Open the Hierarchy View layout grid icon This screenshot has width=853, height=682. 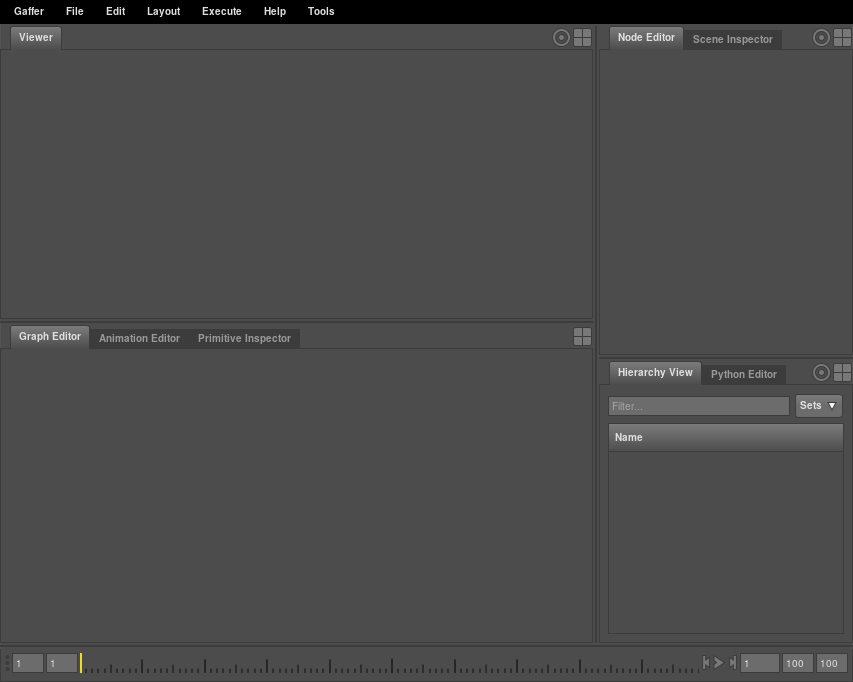(x=842, y=373)
